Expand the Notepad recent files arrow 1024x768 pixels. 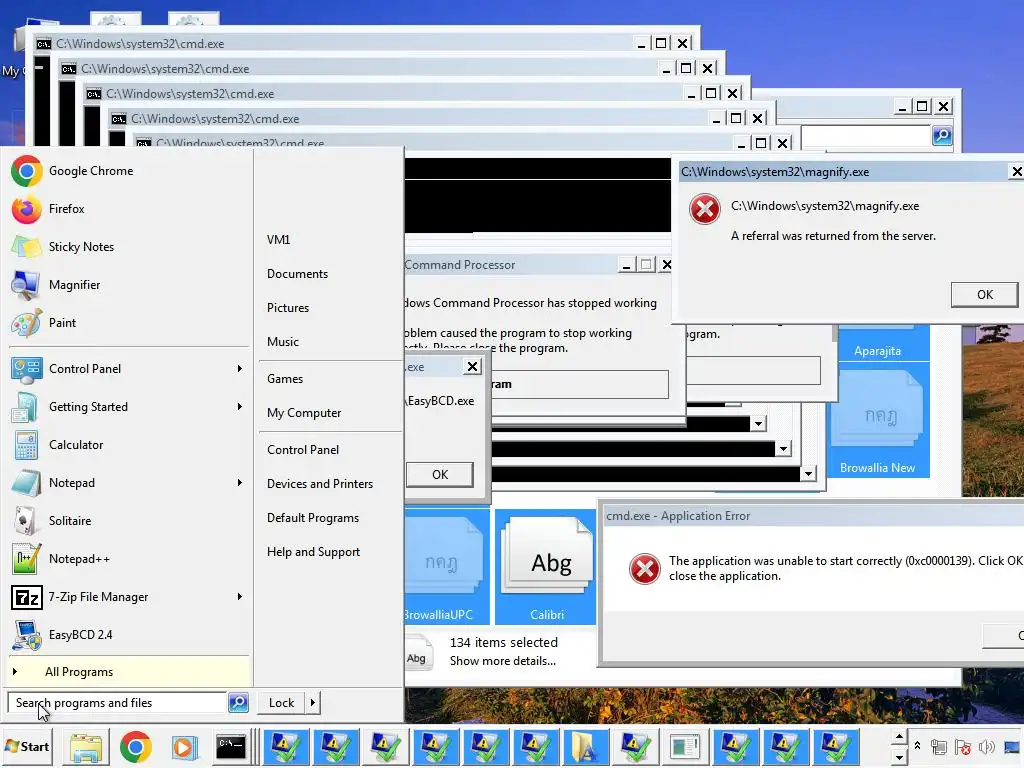tap(240, 483)
